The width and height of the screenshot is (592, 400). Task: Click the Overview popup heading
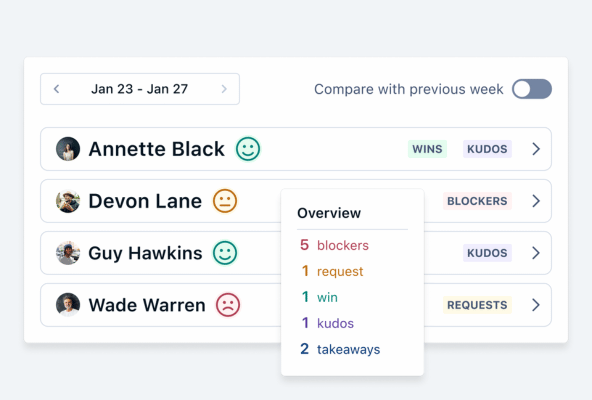[x=329, y=213]
